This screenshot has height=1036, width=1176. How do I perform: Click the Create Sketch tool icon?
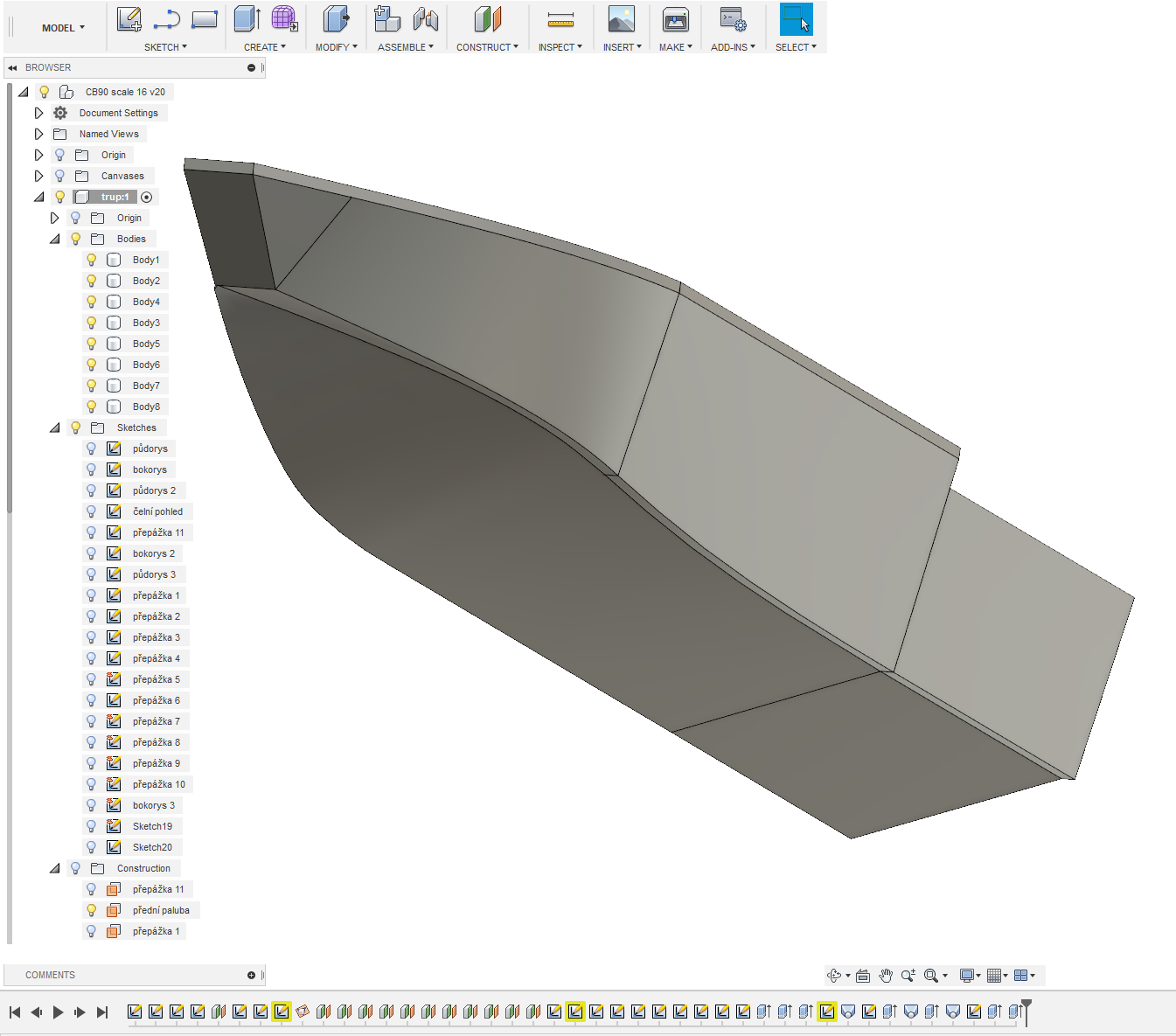coord(129,19)
